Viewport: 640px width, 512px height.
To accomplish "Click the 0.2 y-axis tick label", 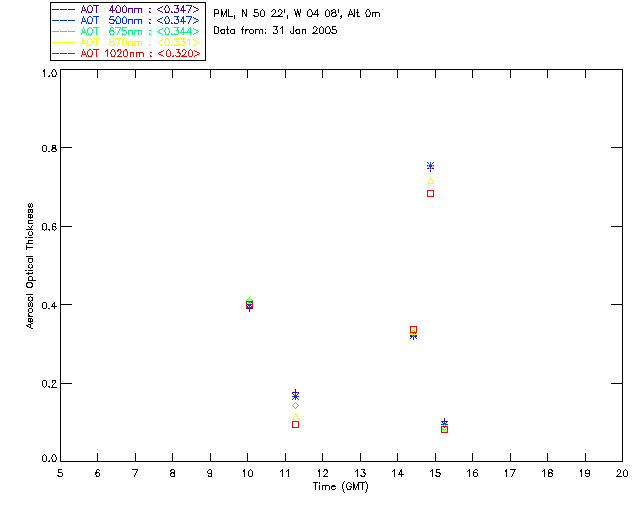I will (49, 384).
